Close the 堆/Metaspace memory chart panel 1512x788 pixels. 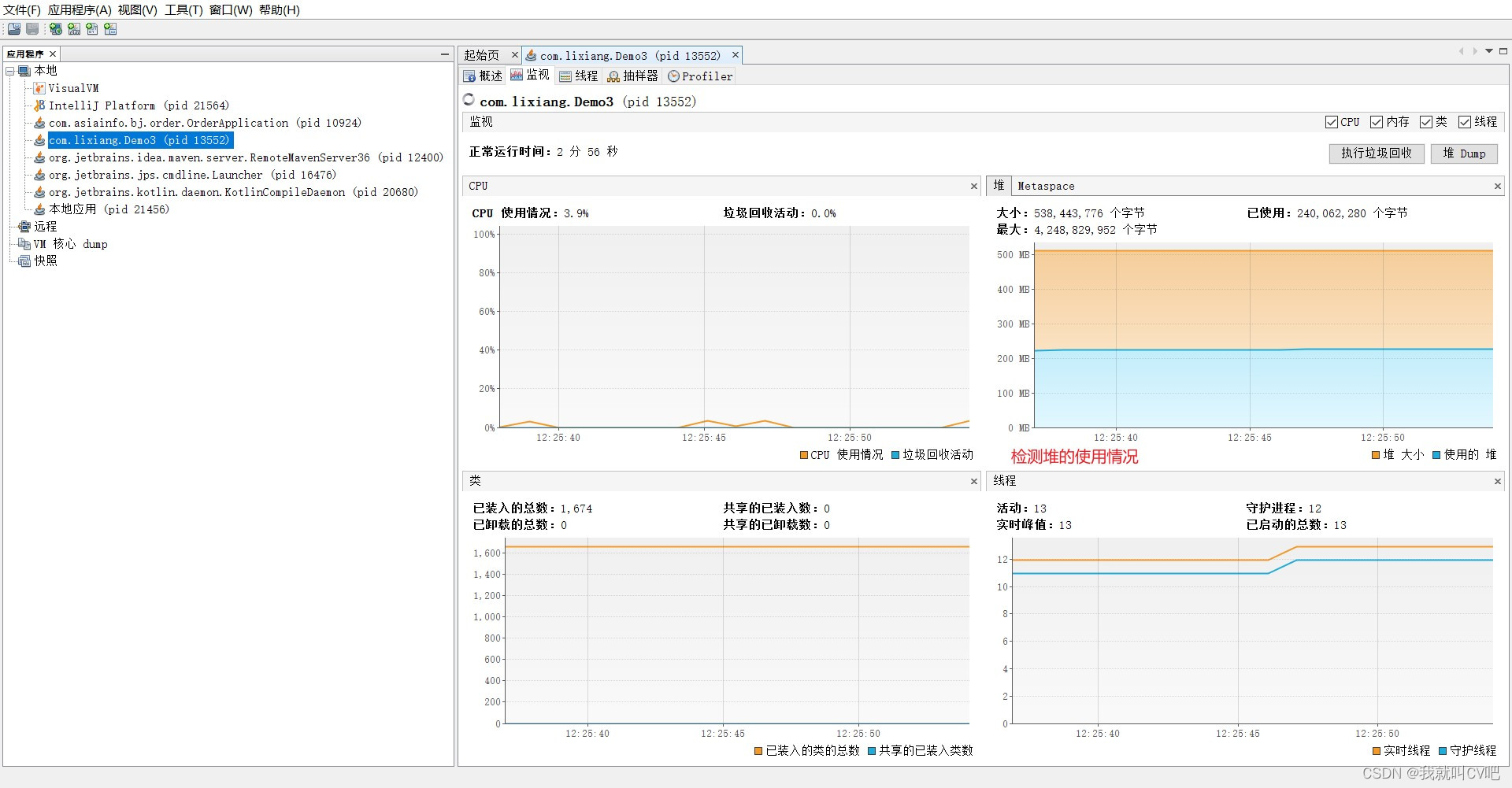pyautogui.click(x=1498, y=187)
